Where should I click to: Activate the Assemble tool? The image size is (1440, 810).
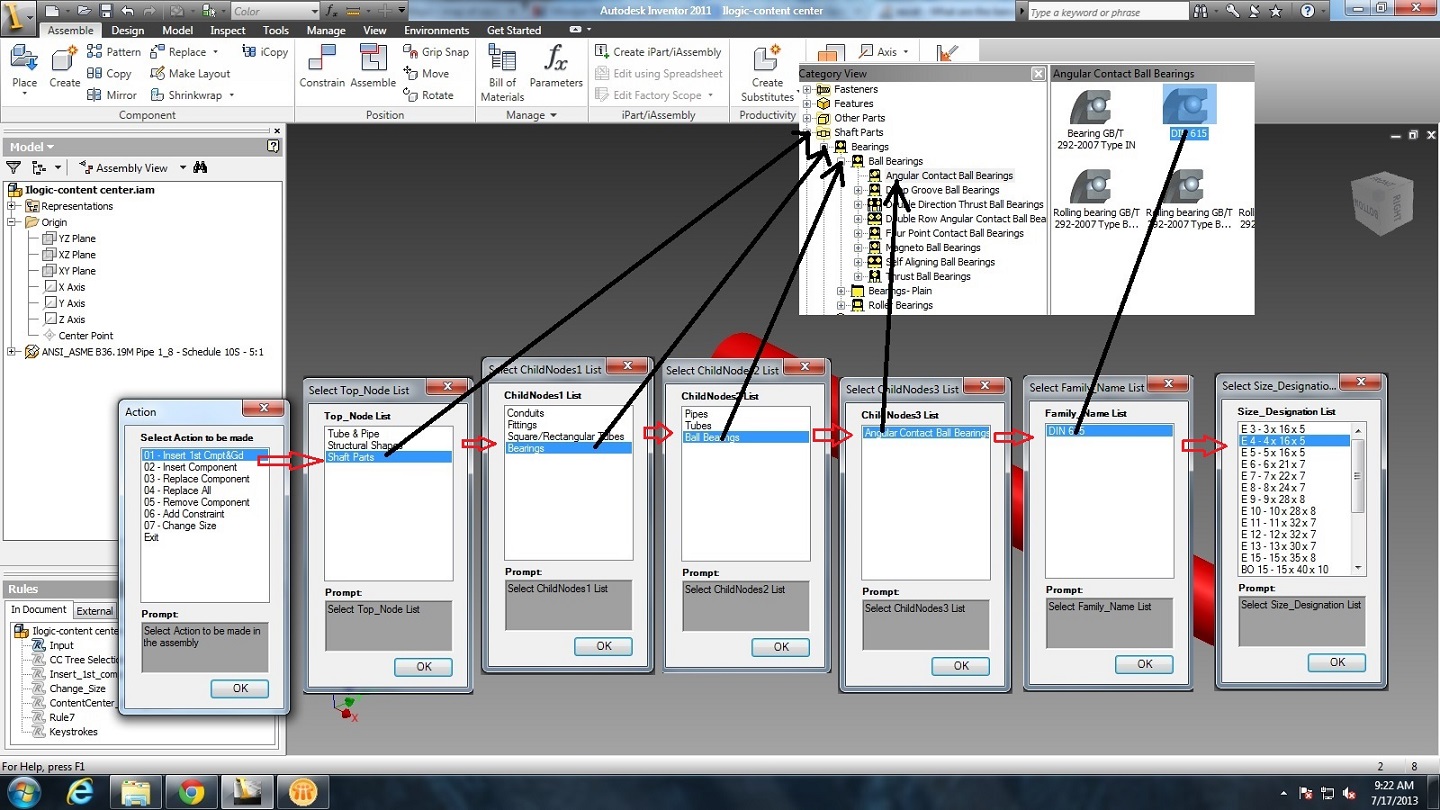pyautogui.click(x=373, y=68)
